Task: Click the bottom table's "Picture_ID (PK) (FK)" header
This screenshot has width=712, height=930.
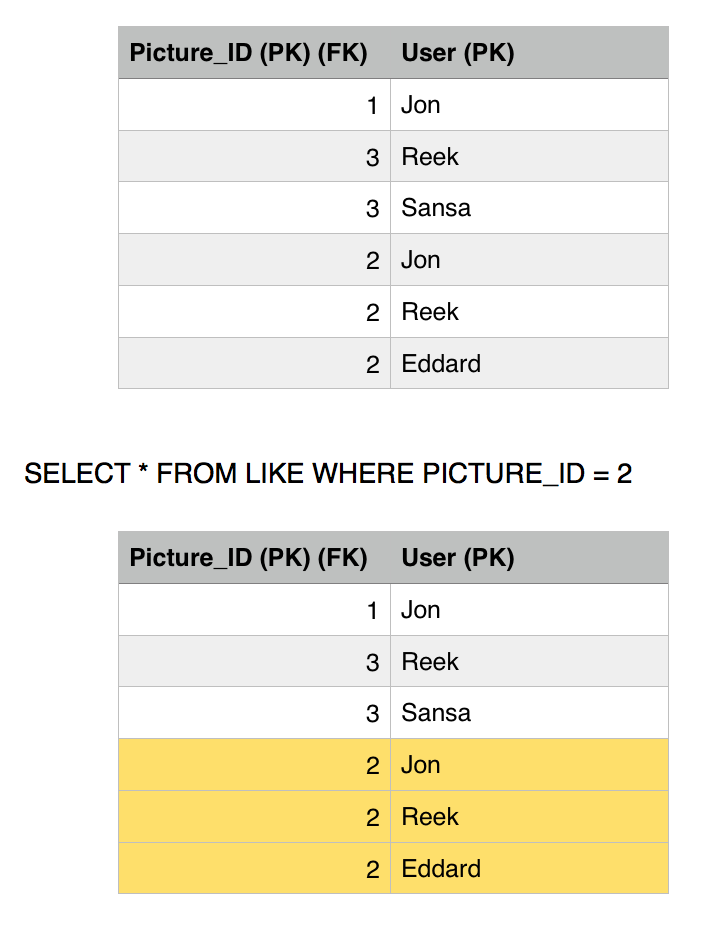Action: pyautogui.click(x=249, y=558)
